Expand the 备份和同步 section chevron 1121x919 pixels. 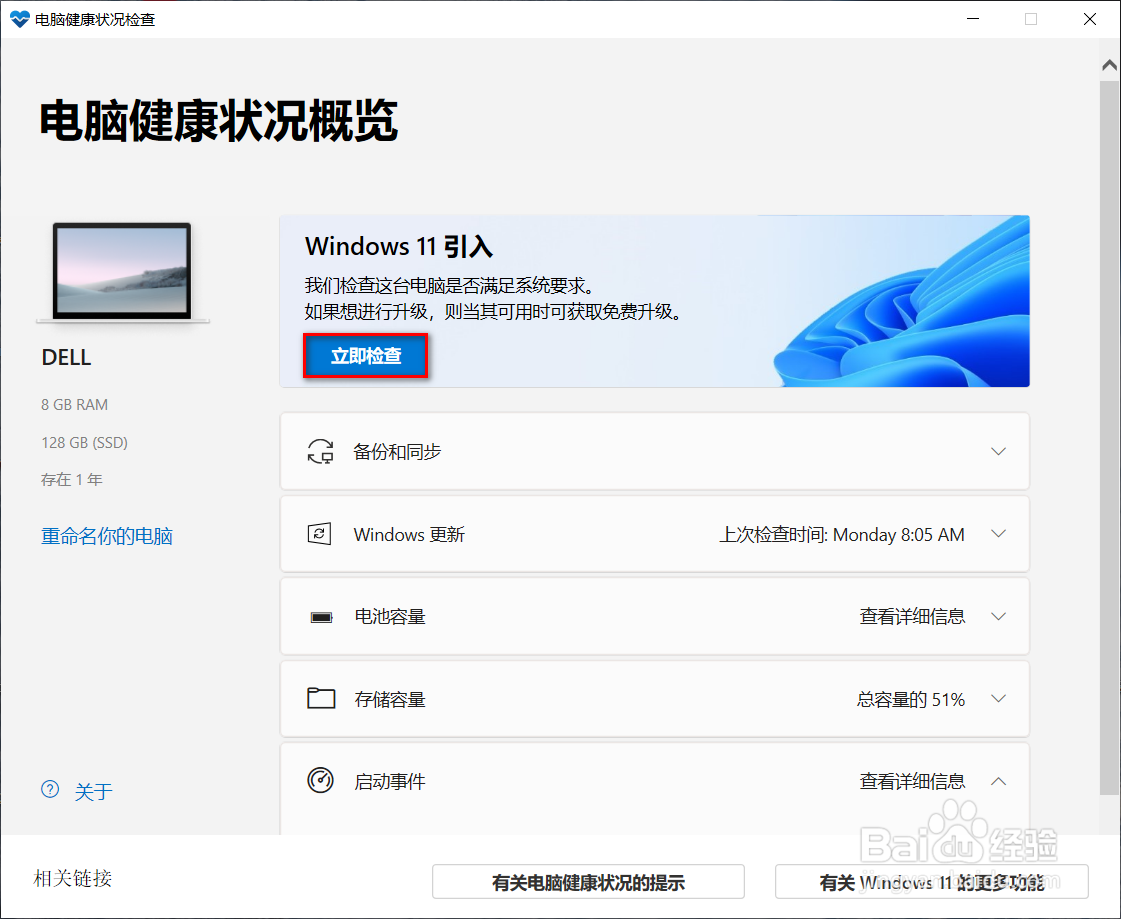(999, 452)
